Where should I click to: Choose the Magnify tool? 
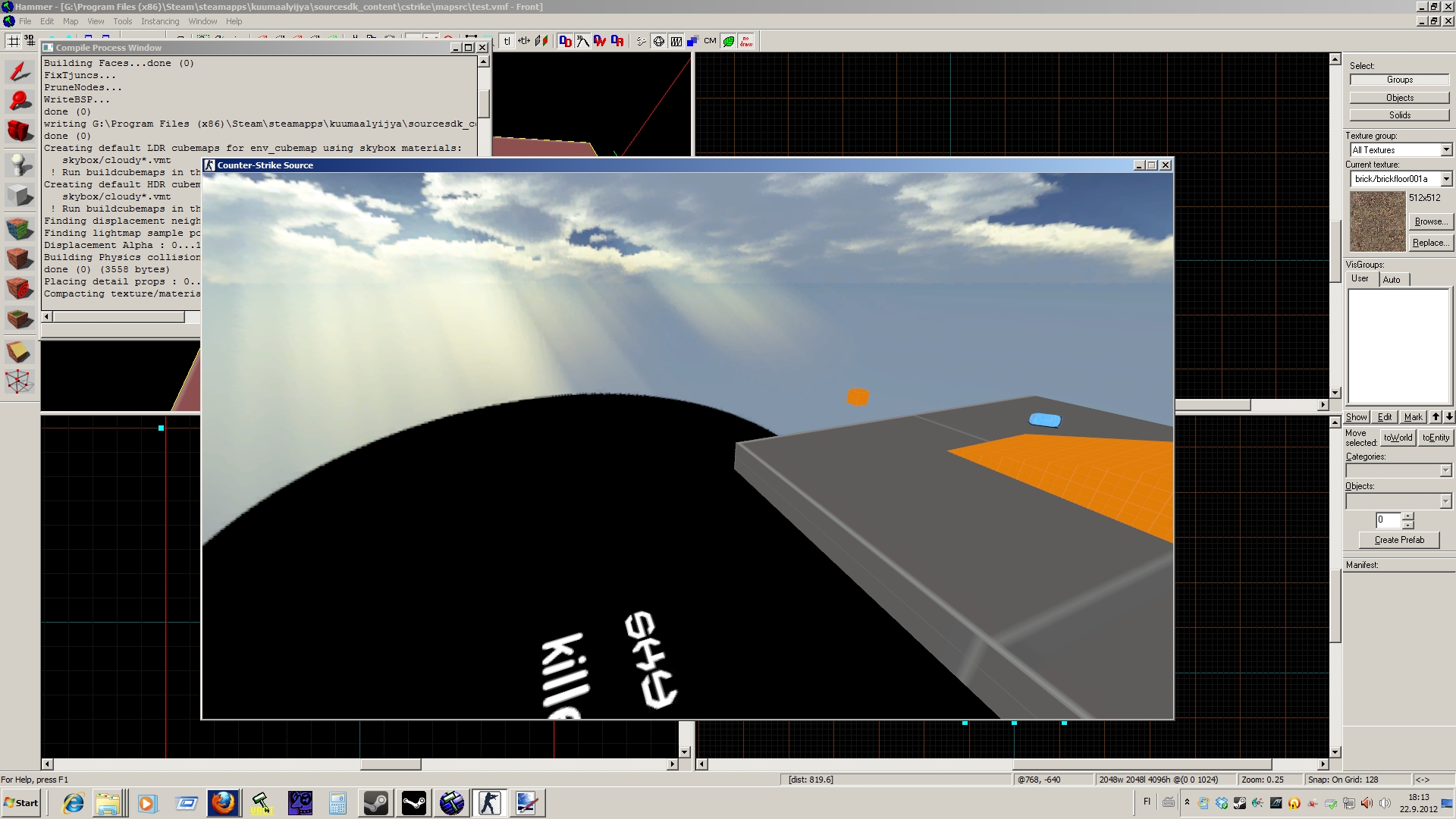point(20,101)
